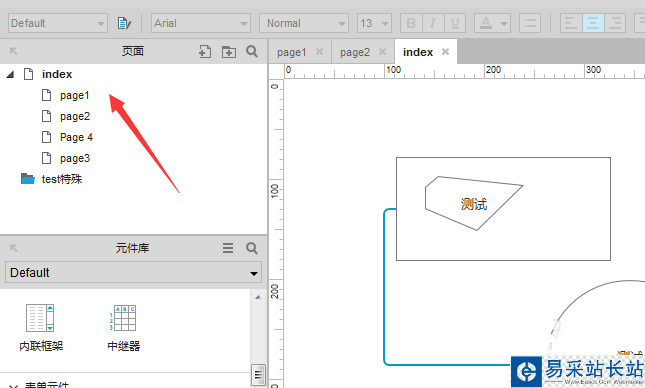Image resolution: width=645 pixels, height=388 pixels.
Task: Open the Arial font family dropdown
Action: pos(201,23)
